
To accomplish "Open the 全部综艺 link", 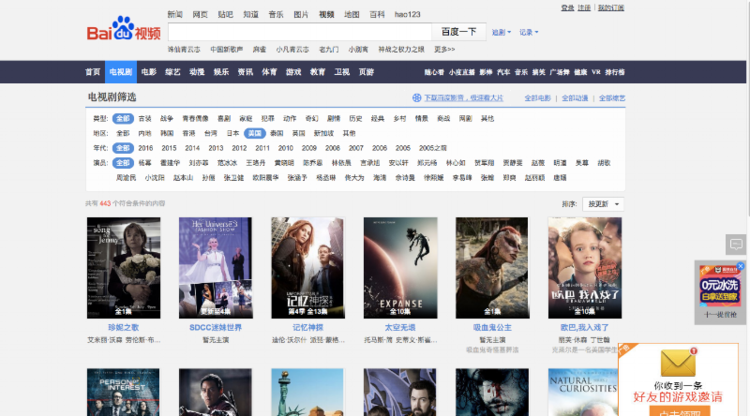I will click(x=612, y=98).
